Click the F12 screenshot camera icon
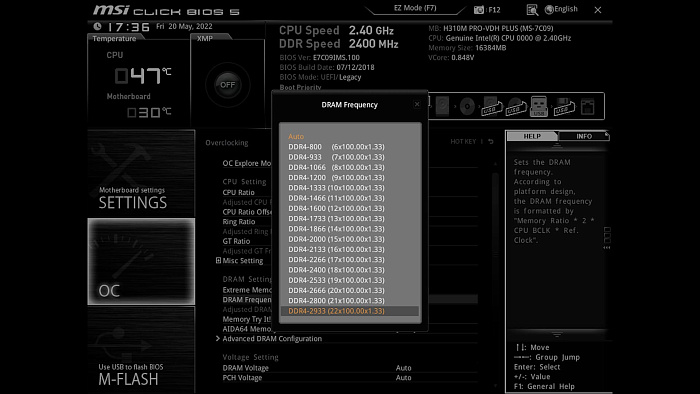The width and height of the screenshot is (700, 394). click(x=479, y=9)
